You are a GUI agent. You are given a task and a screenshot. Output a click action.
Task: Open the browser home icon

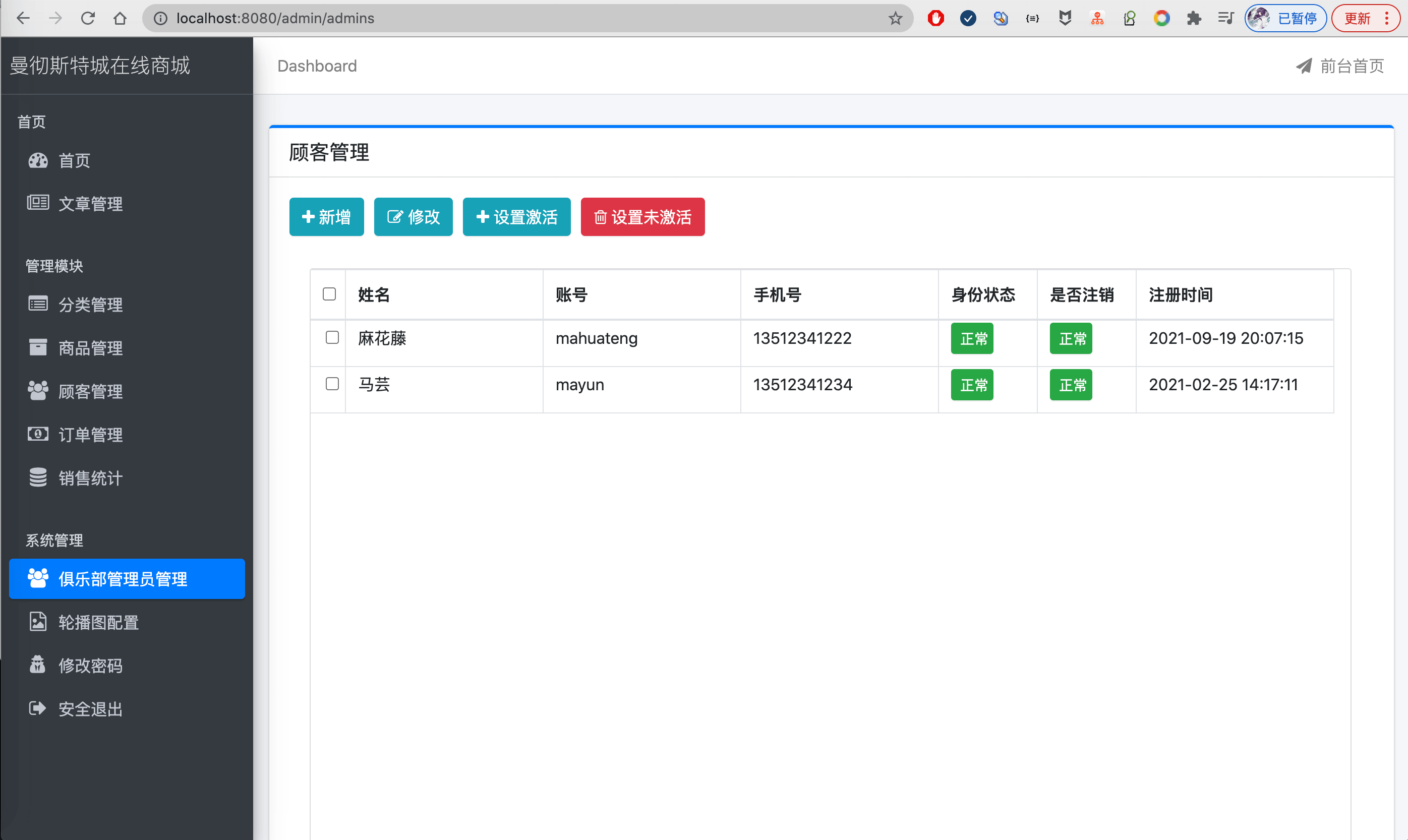coord(120,18)
